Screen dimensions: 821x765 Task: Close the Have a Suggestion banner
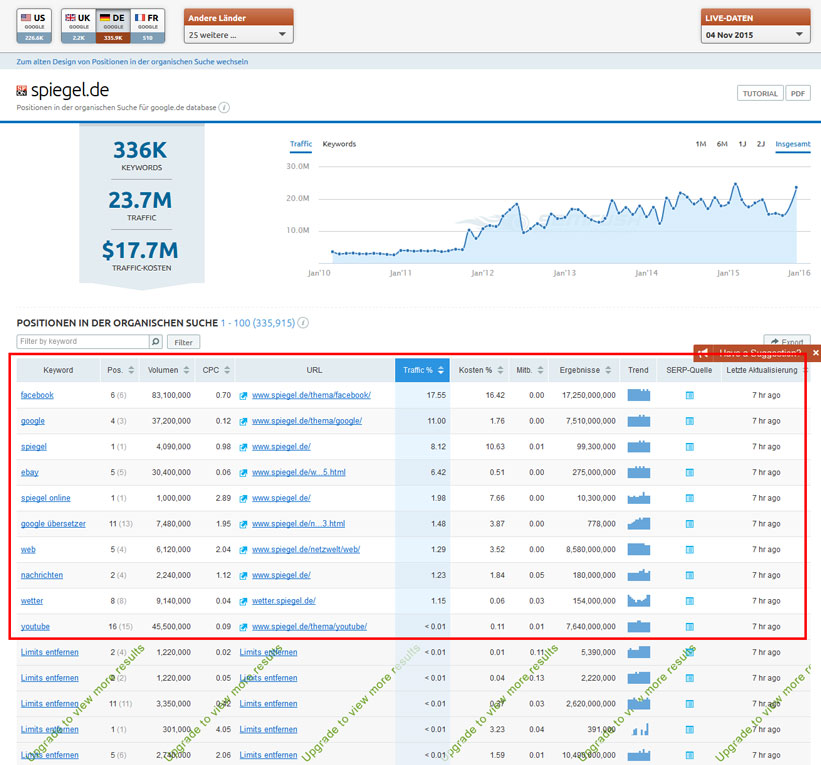(x=815, y=353)
